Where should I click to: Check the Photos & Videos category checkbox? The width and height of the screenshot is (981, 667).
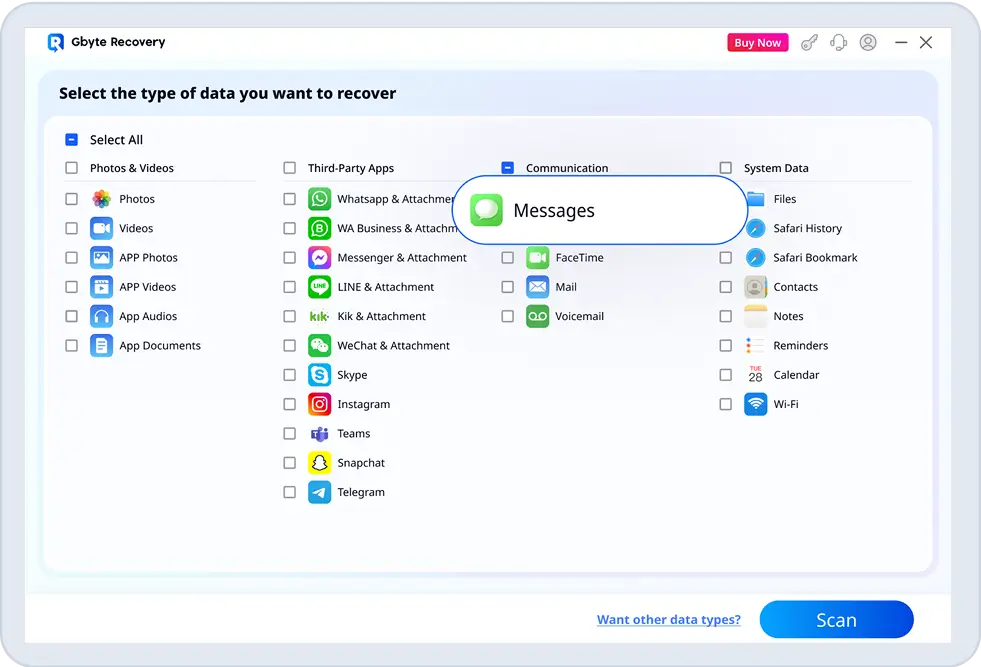(71, 168)
